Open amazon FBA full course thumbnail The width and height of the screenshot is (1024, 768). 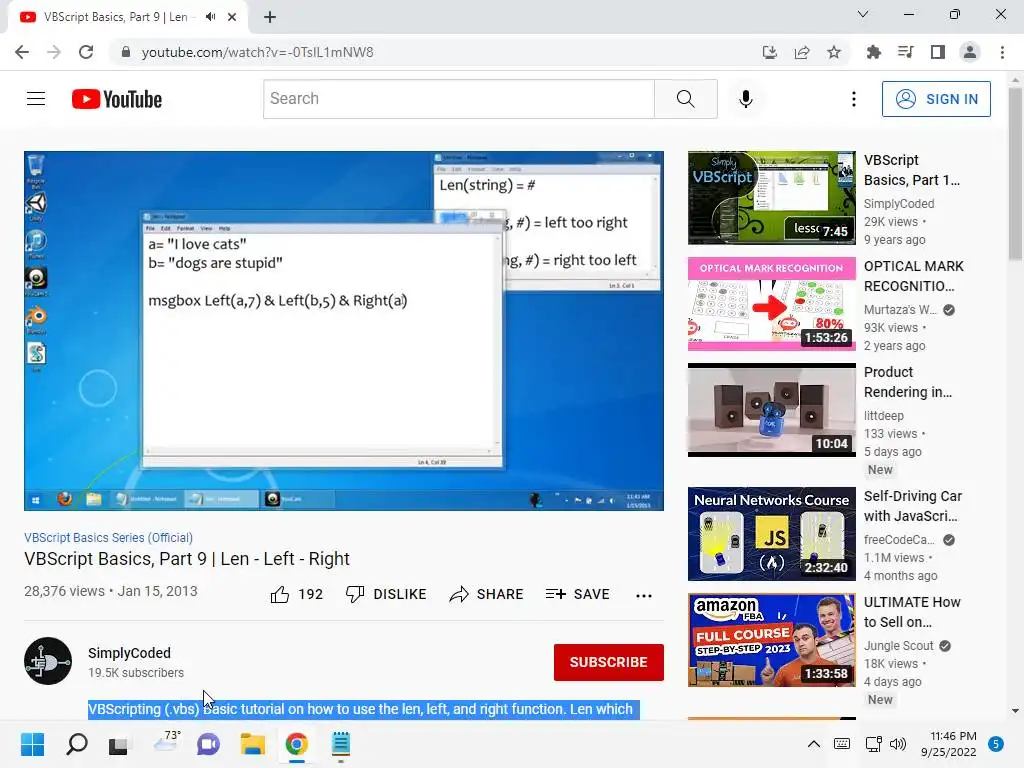[x=771, y=640]
